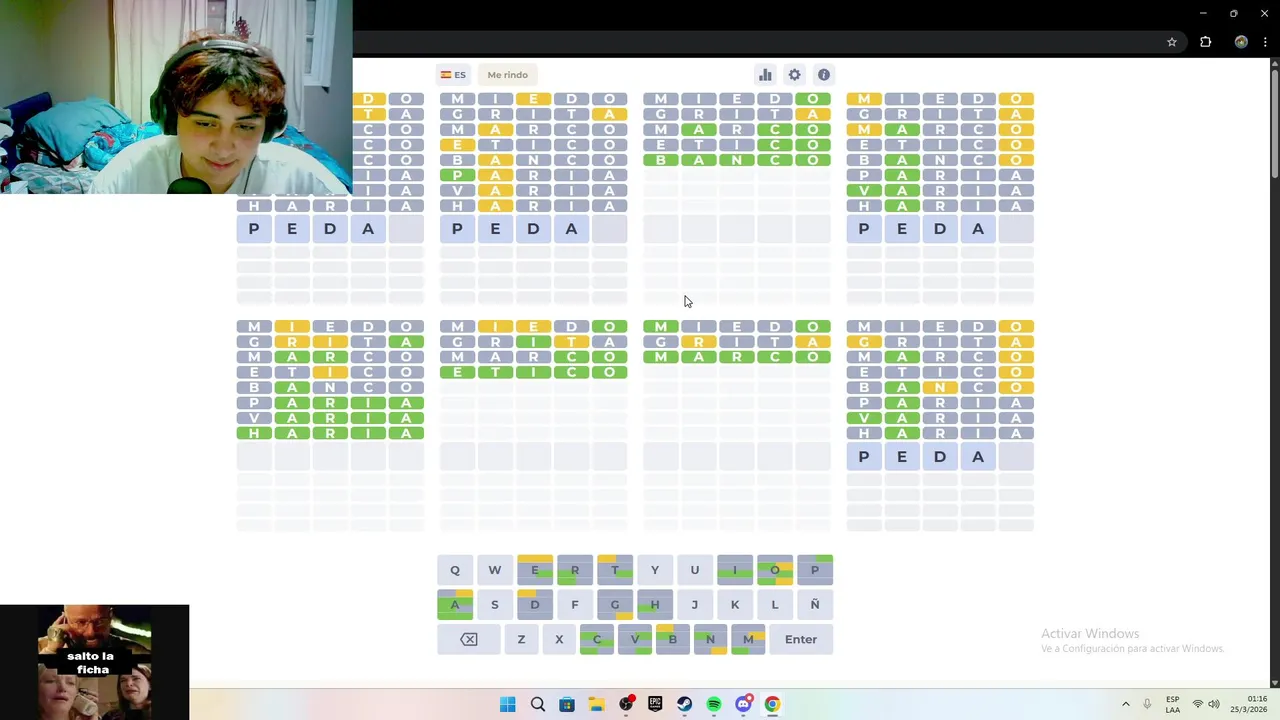The image size is (1280, 720).
Task: Open the Windows Start menu
Action: 508,705
